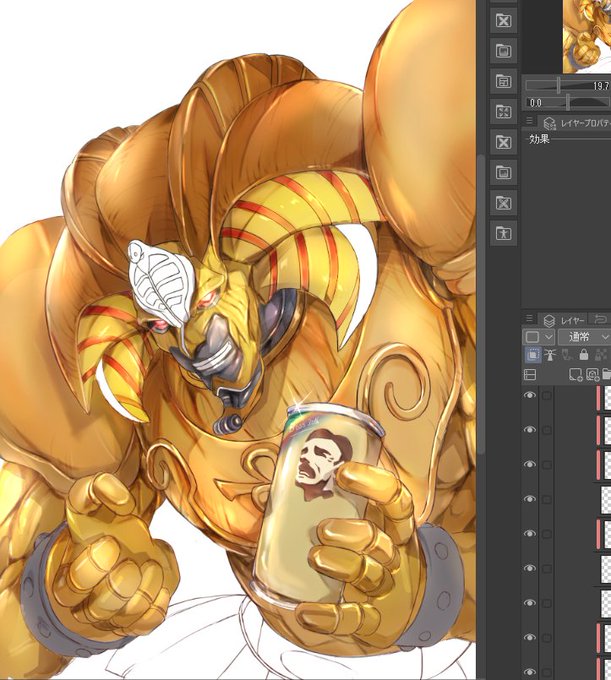Image resolution: width=611 pixels, height=680 pixels.
Task: Hide the third layer using its eye icon
Action: (529, 464)
